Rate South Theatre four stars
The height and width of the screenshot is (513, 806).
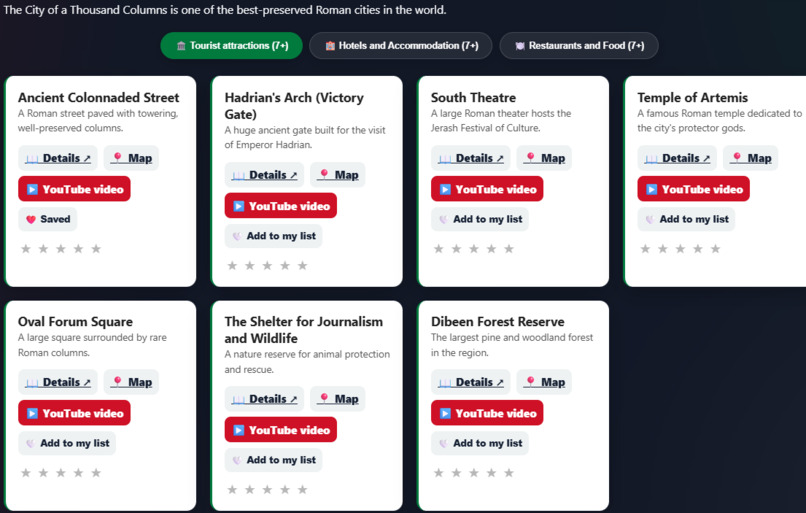point(491,249)
